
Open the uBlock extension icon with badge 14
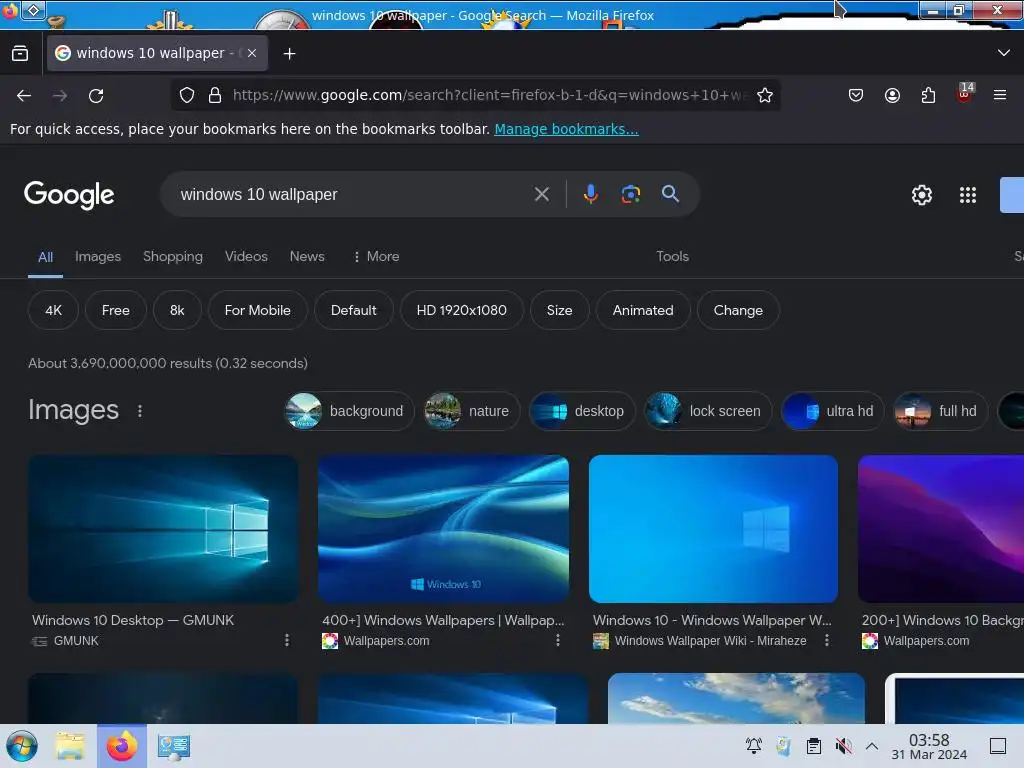click(965, 93)
